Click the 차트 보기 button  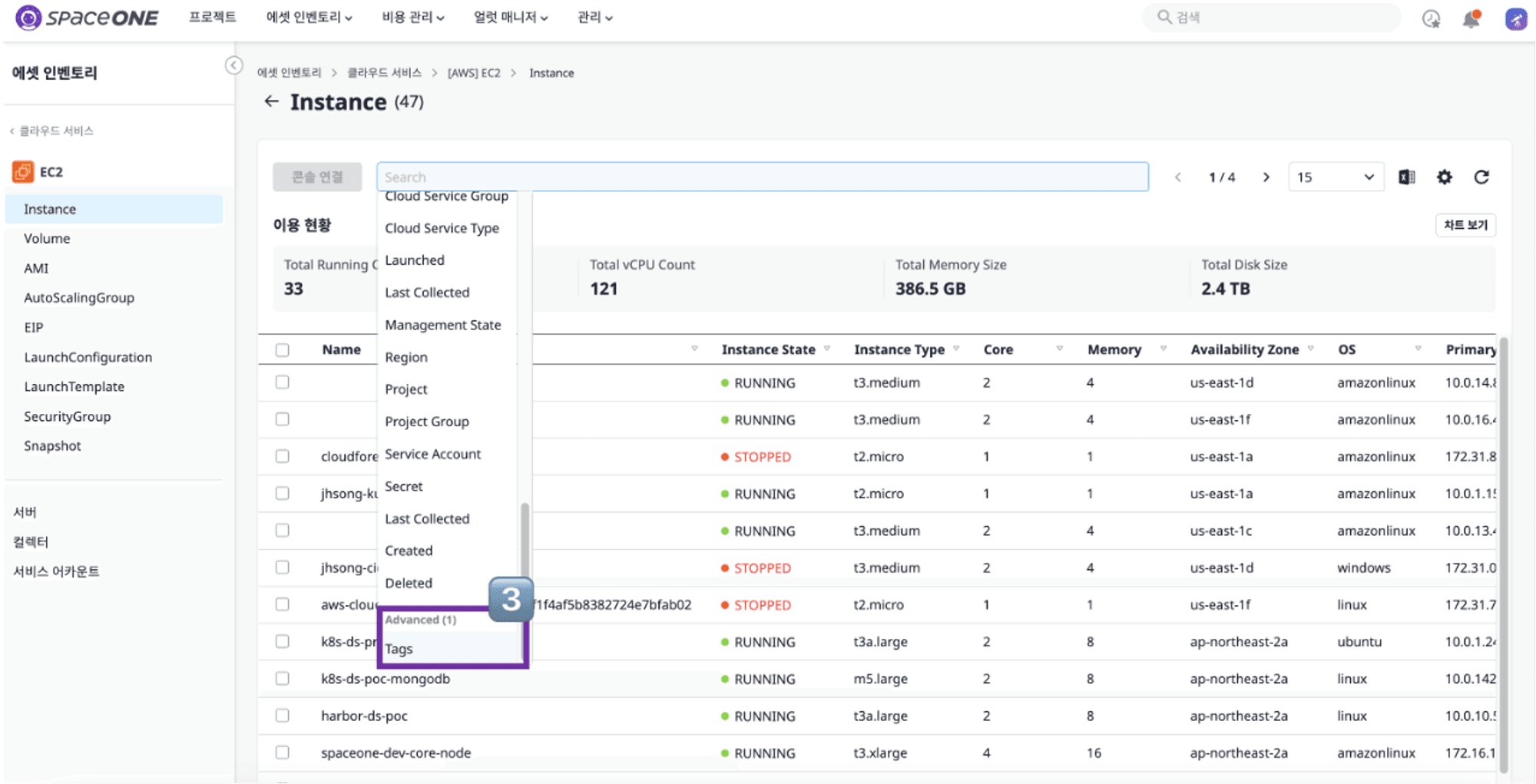tap(1465, 225)
